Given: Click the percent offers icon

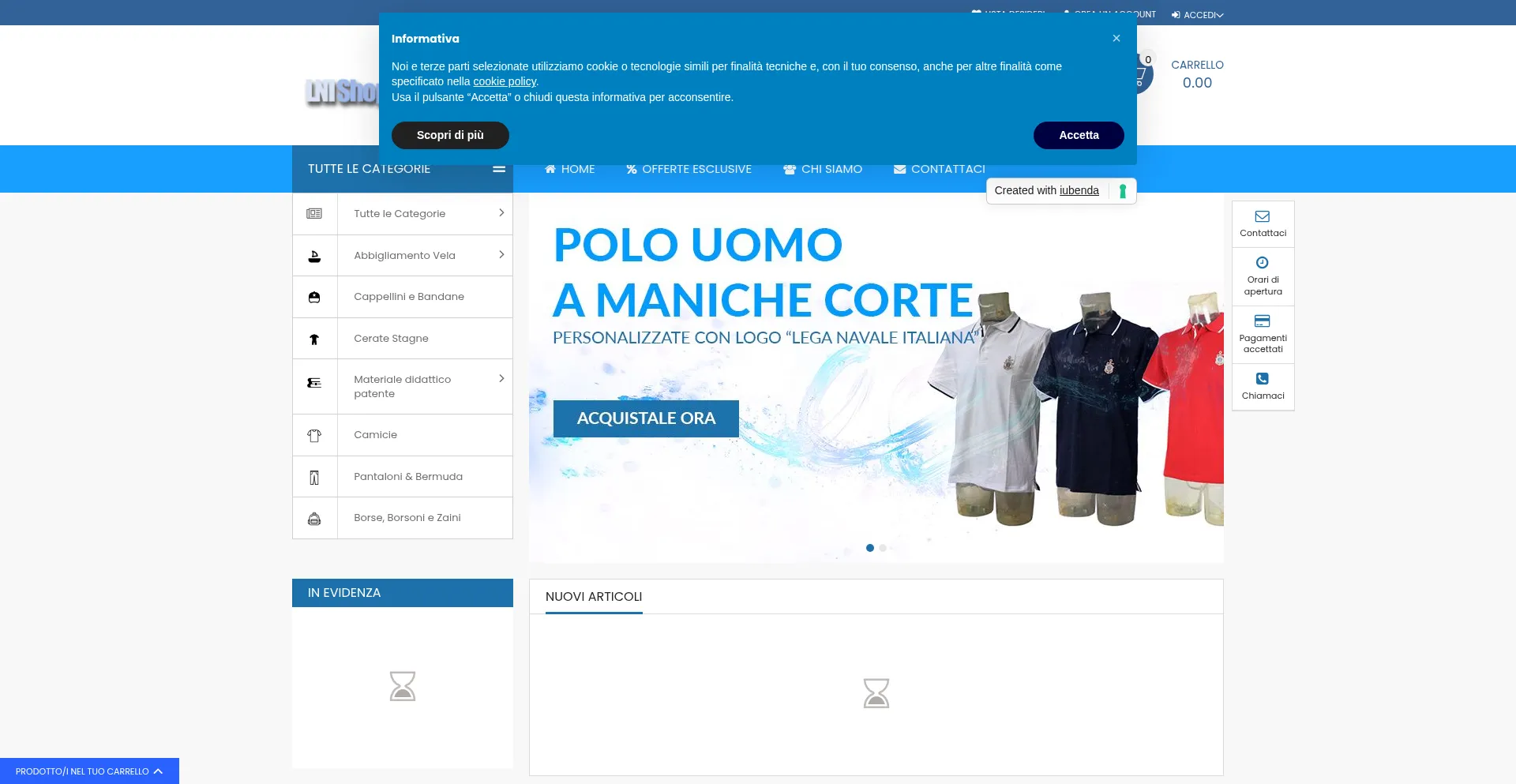Looking at the screenshot, I should (x=632, y=169).
